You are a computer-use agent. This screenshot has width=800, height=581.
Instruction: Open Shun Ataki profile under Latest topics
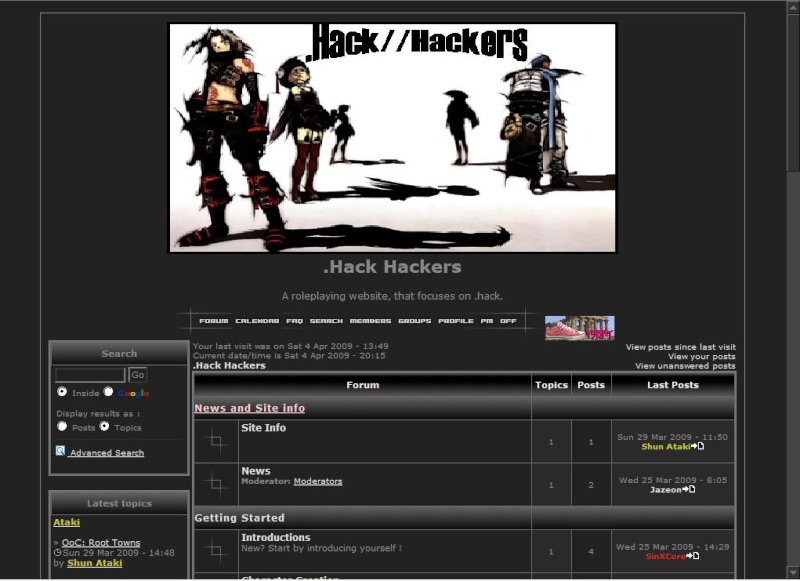tap(95, 563)
